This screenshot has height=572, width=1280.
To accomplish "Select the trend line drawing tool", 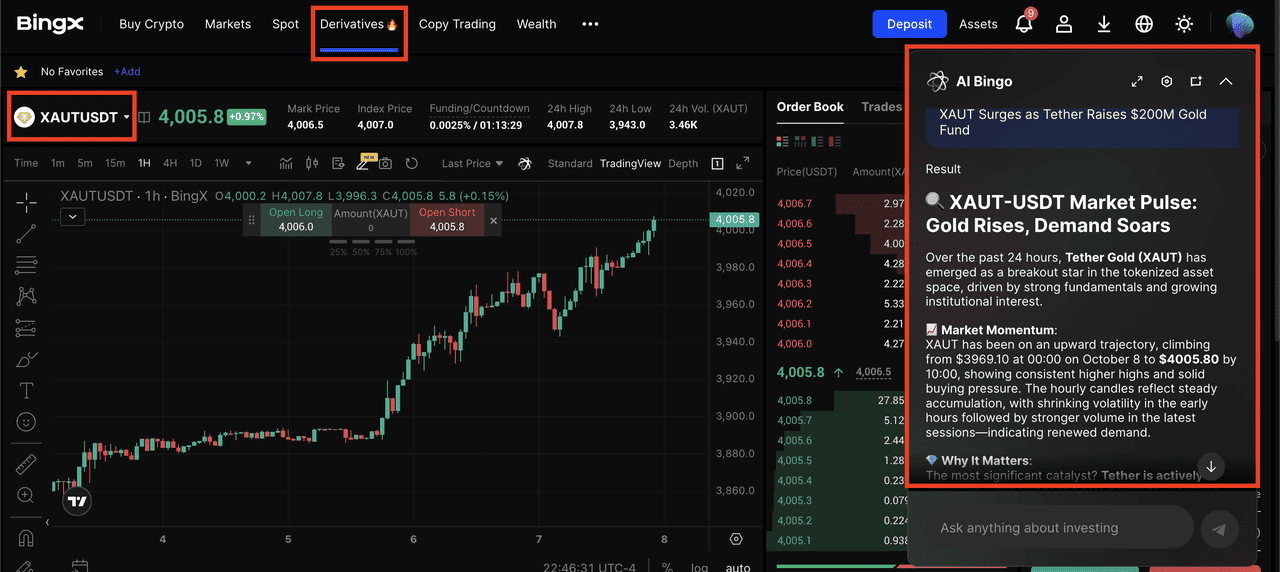I will click(26, 234).
